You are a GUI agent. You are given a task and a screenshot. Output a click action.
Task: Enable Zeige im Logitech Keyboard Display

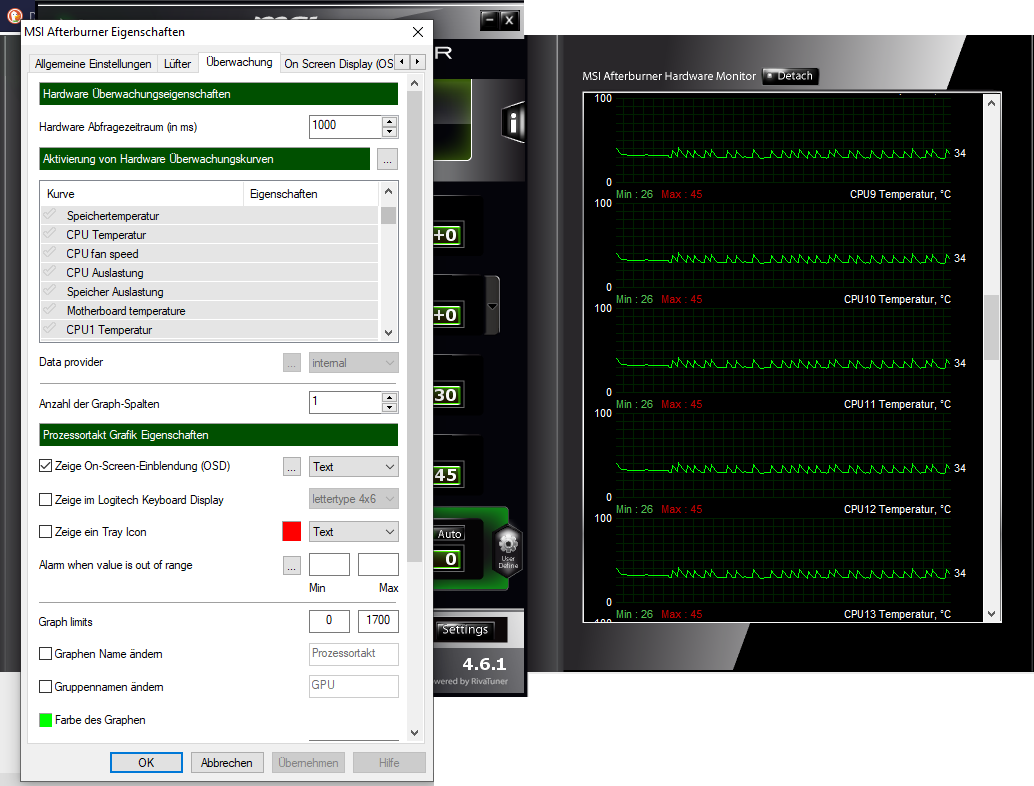pyautogui.click(x=46, y=500)
